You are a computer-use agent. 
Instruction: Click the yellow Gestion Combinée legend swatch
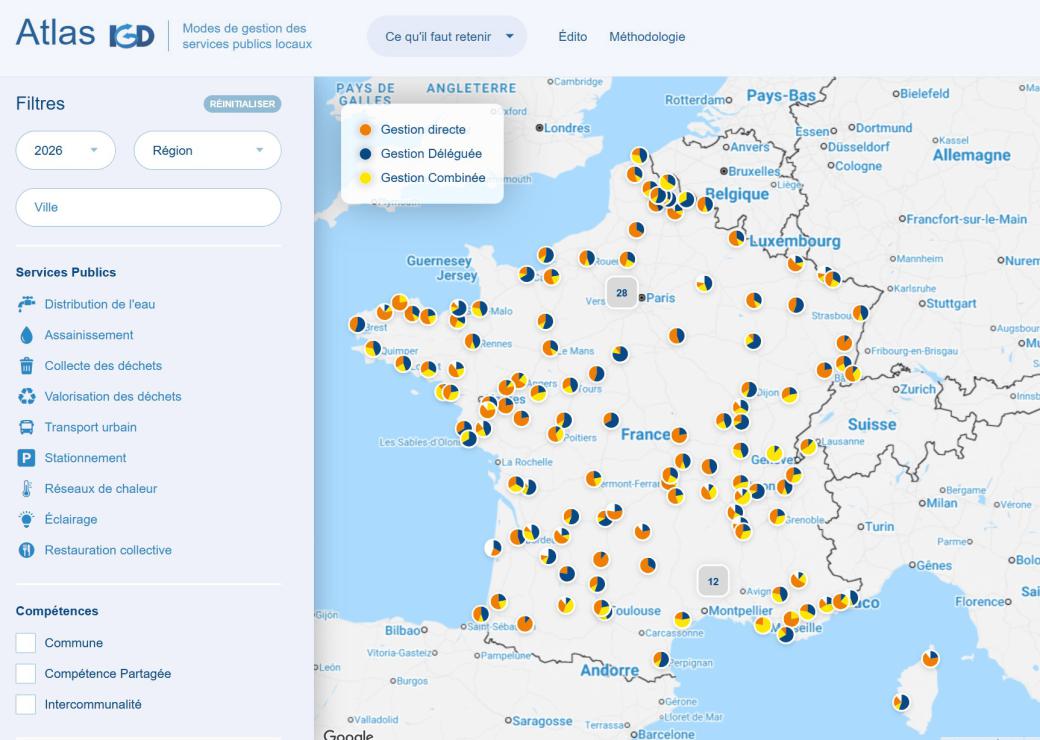coord(365,178)
